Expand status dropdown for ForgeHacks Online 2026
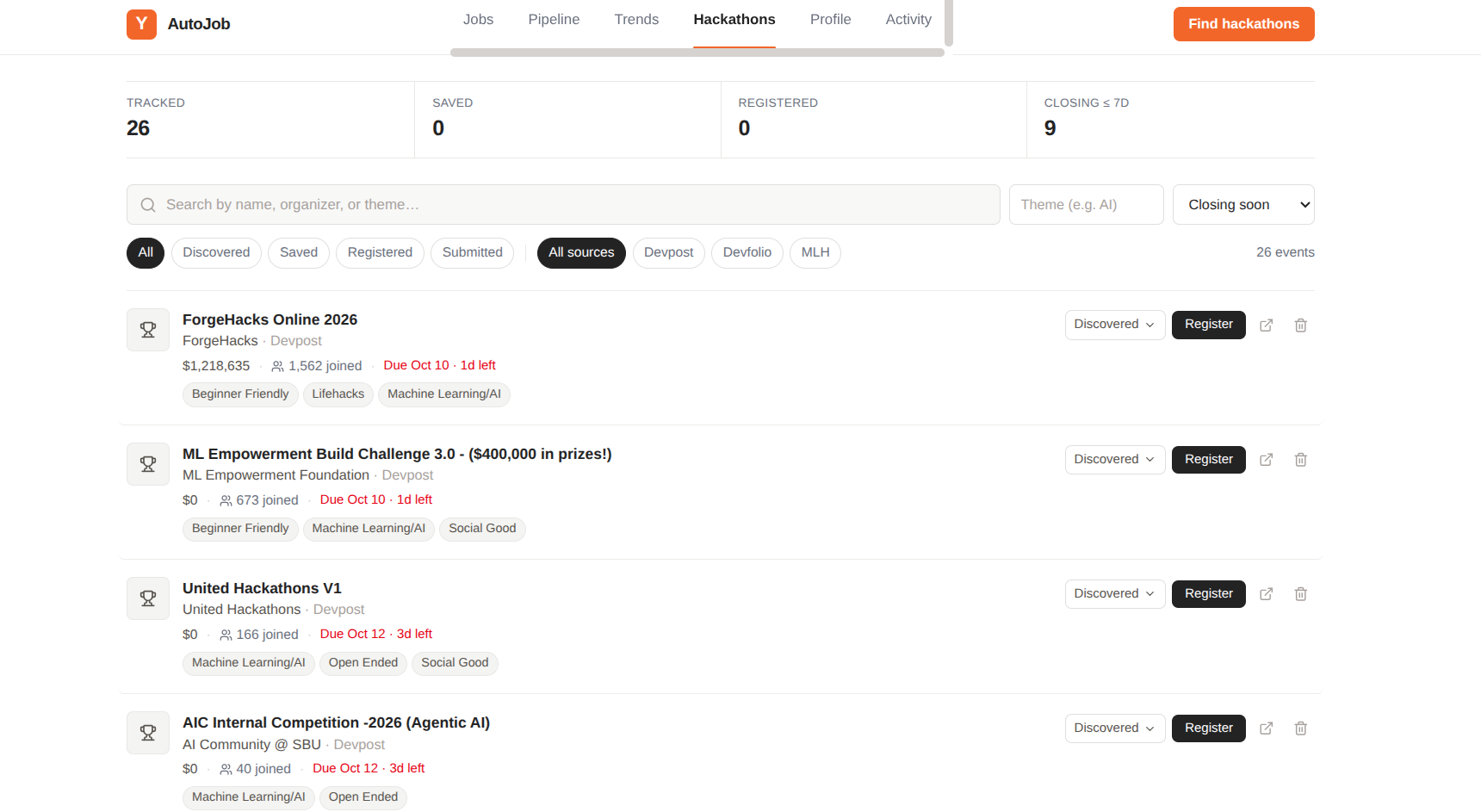 click(x=1115, y=325)
